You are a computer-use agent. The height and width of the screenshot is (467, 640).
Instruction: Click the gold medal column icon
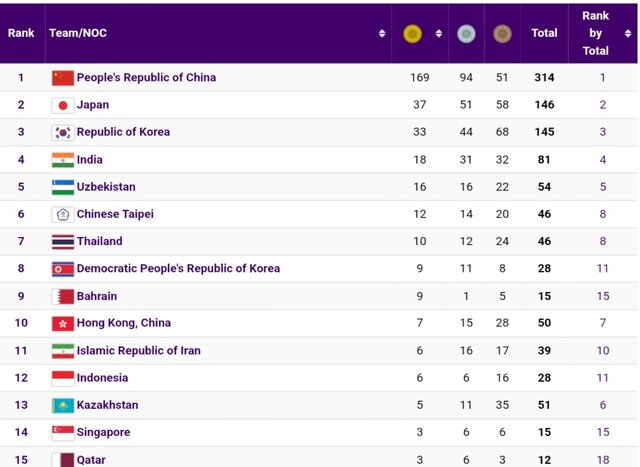(x=412, y=34)
